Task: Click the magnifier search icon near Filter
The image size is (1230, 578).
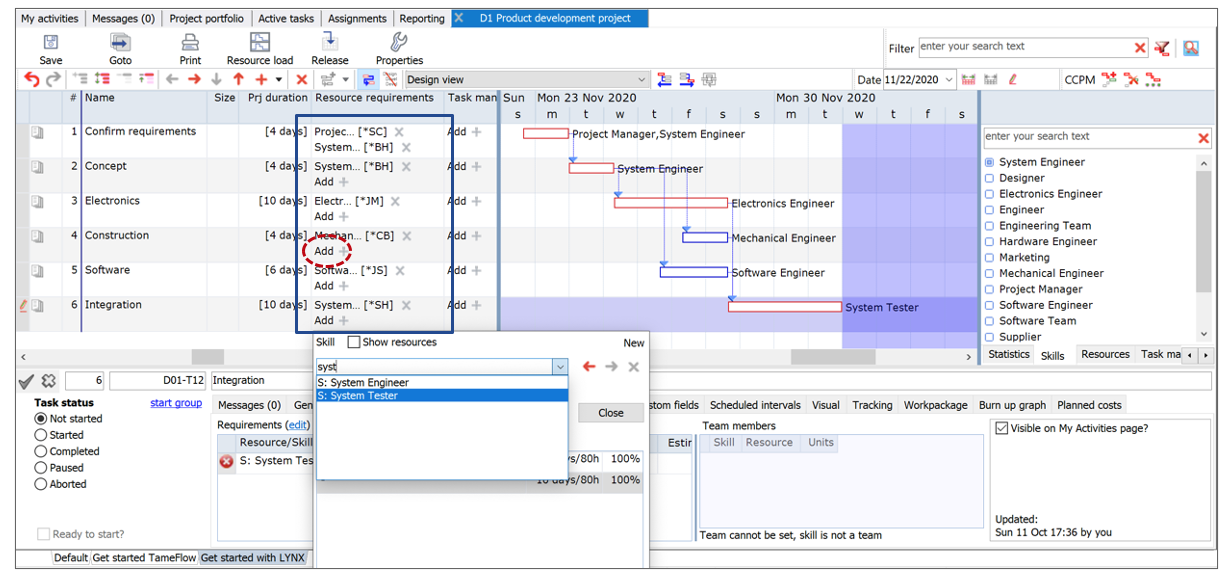Action: point(1191,48)
